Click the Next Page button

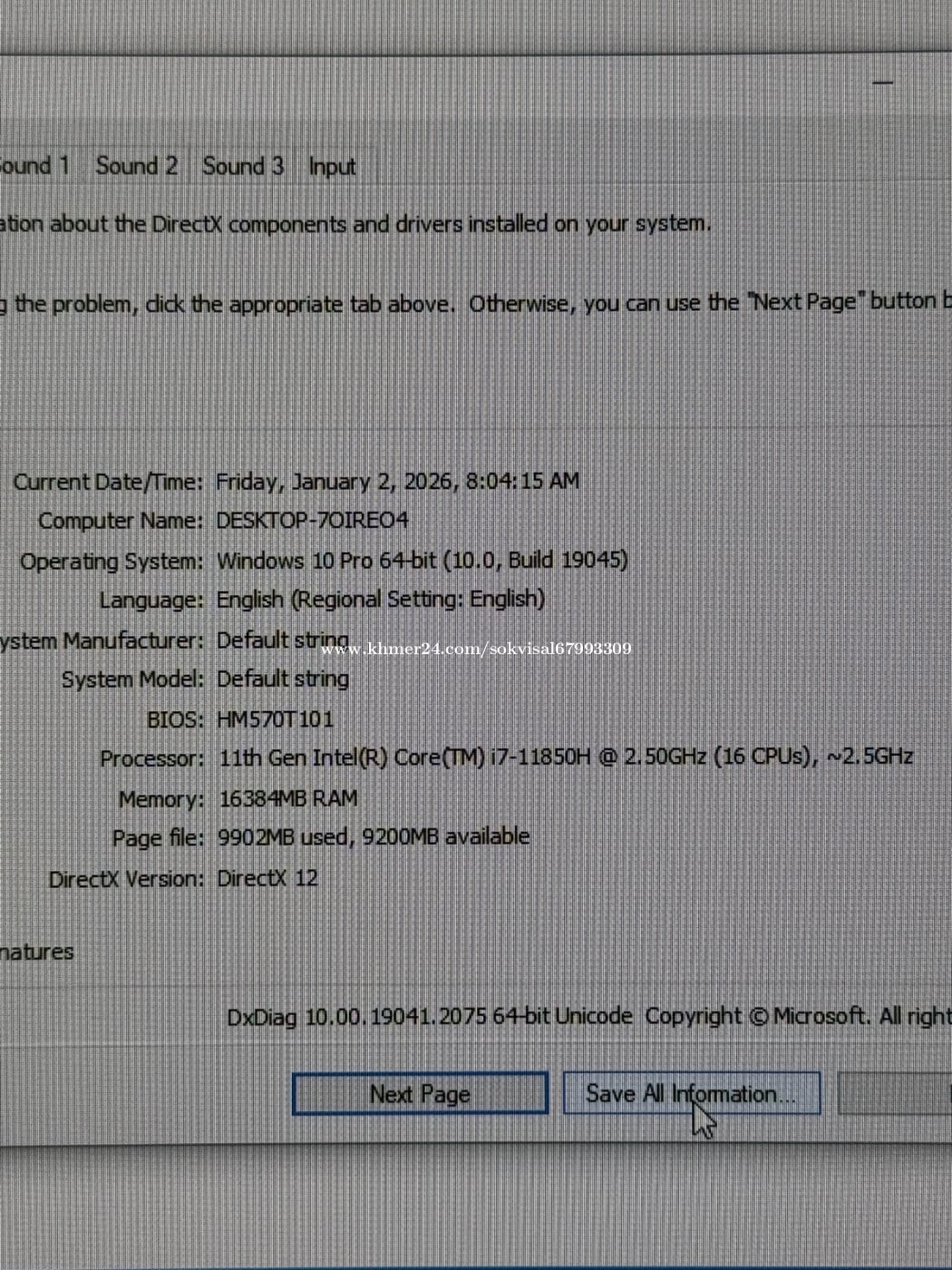coord(420,1094)
